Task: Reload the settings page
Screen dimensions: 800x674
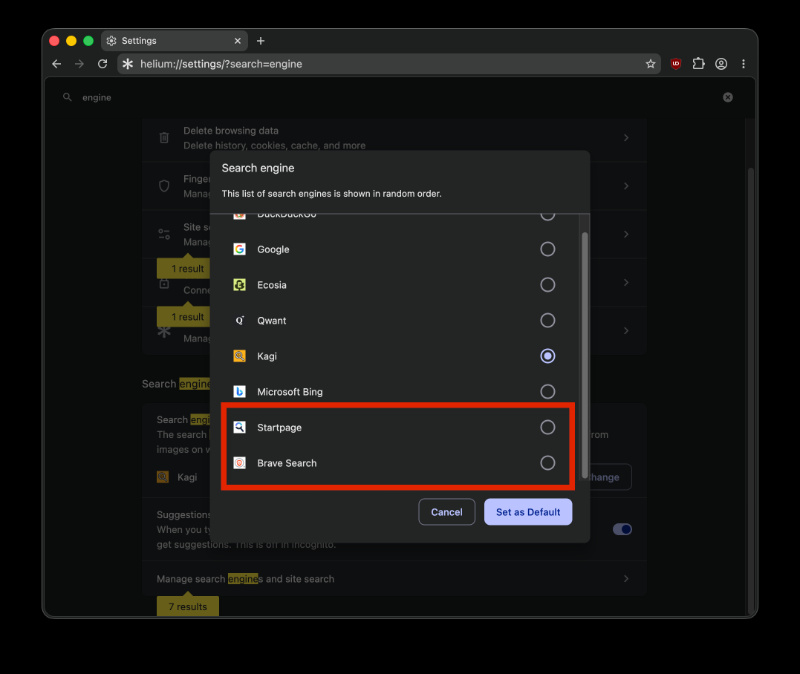Action: click(103, 64)
